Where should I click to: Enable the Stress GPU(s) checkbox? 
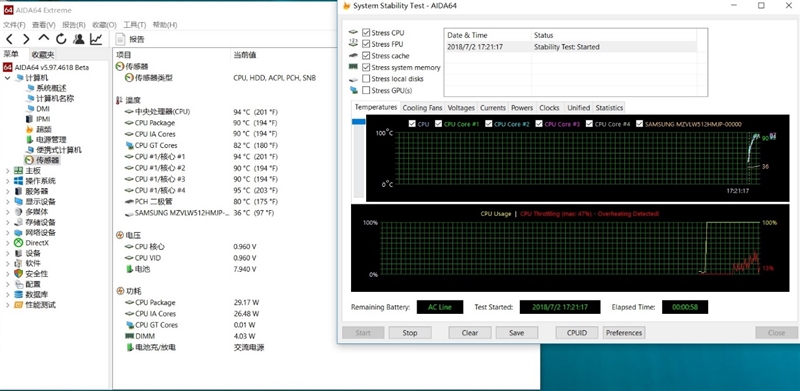pos(366,90)
